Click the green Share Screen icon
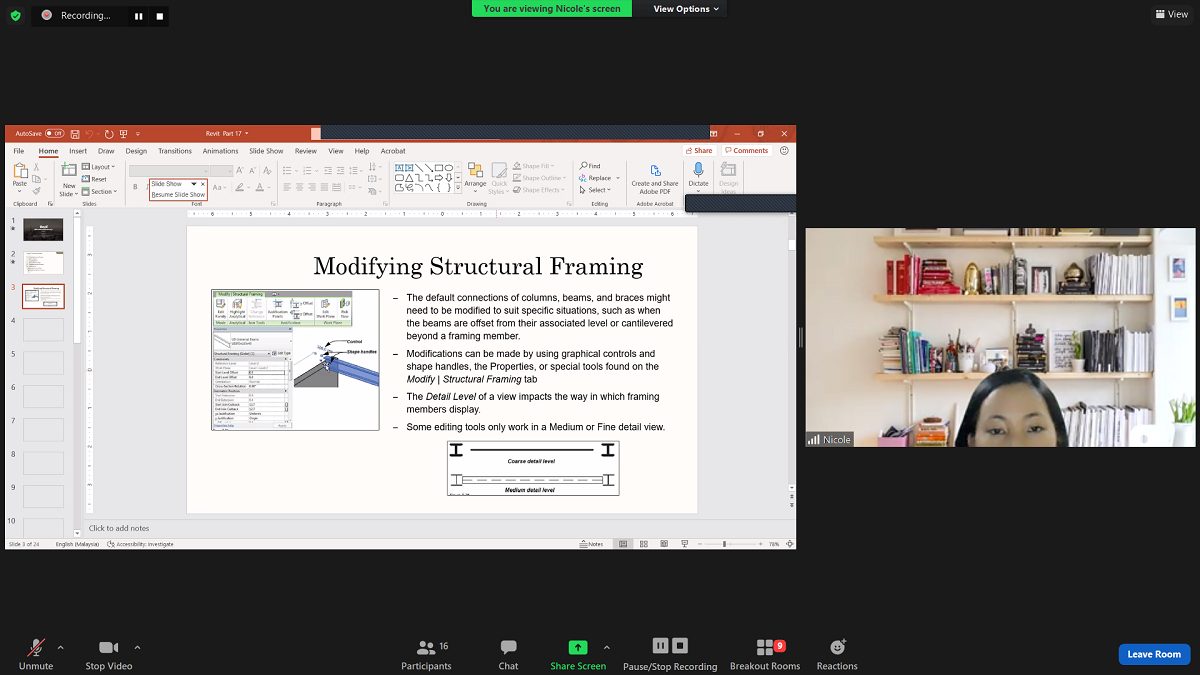Screen dimensions: 1200x675 pos(578,647)
